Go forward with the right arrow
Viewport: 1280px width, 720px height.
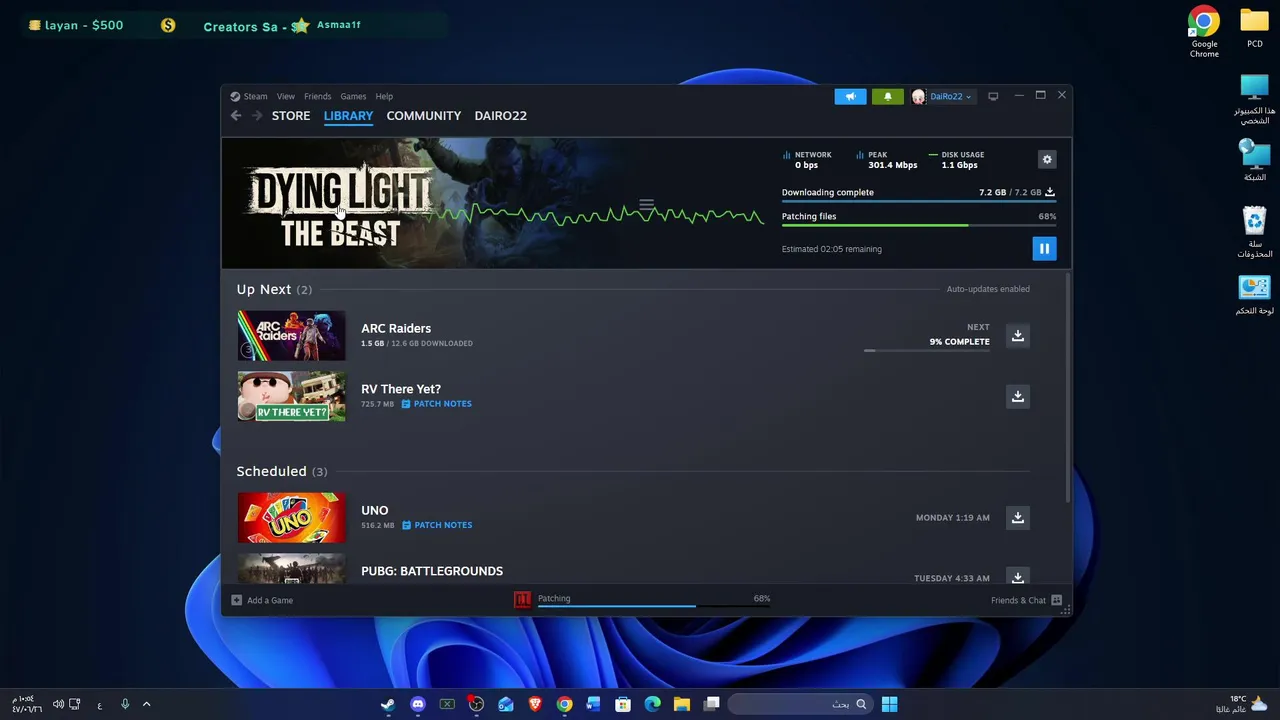257,116
